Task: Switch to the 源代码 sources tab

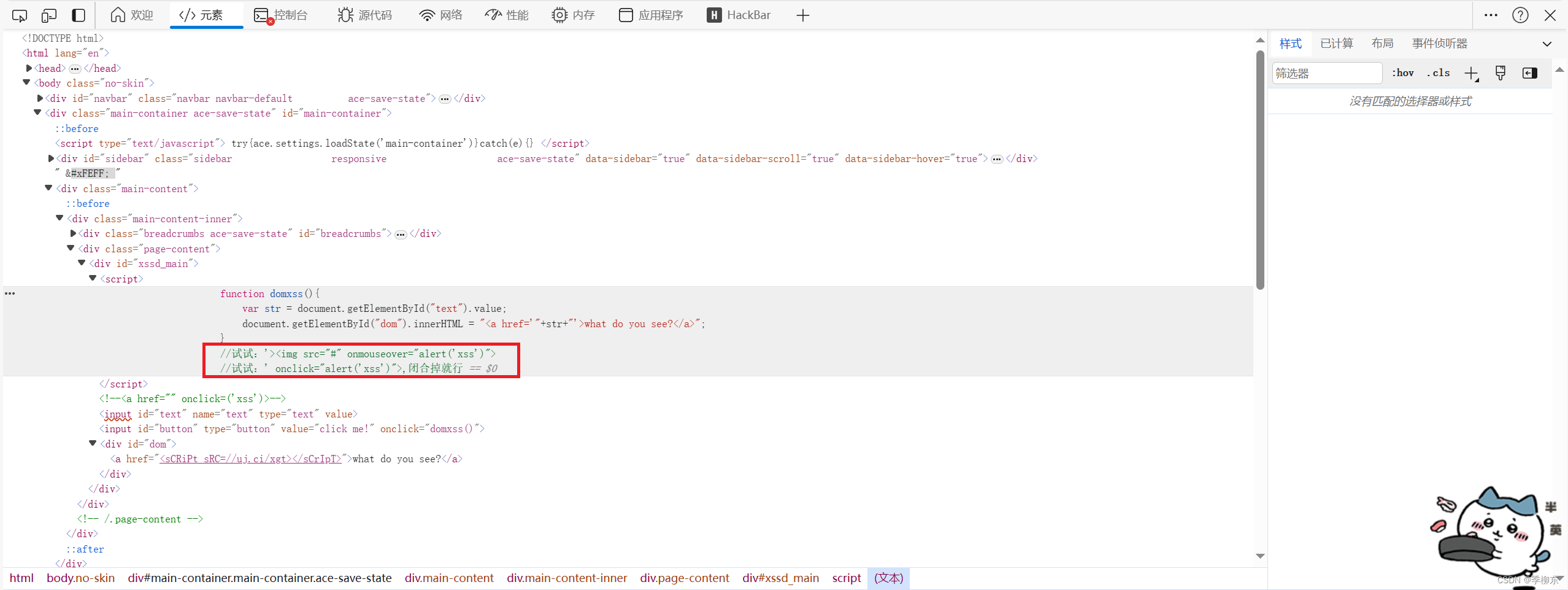Action: pos(364,15)
